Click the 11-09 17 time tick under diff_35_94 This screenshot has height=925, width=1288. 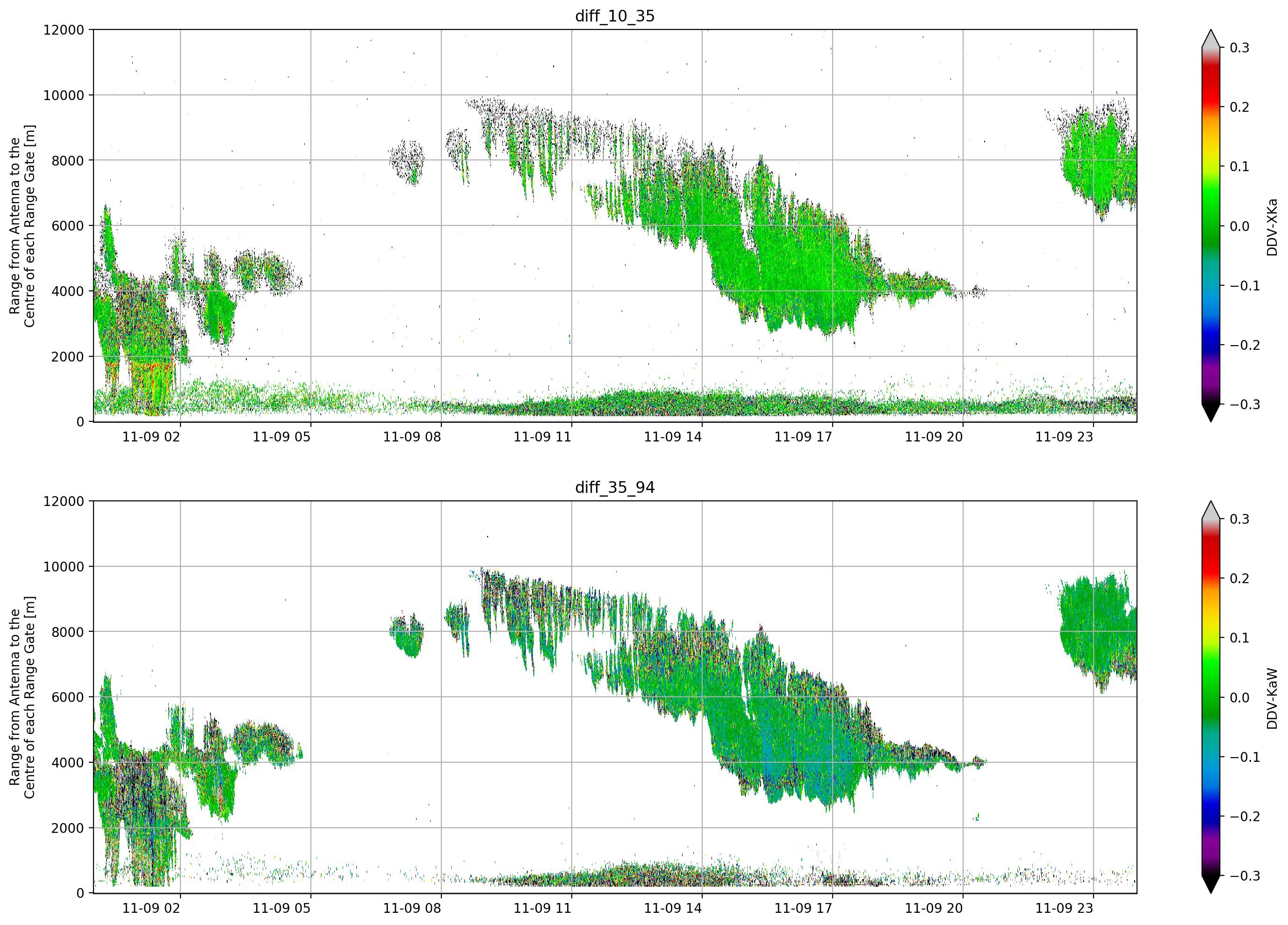(804, 909)
